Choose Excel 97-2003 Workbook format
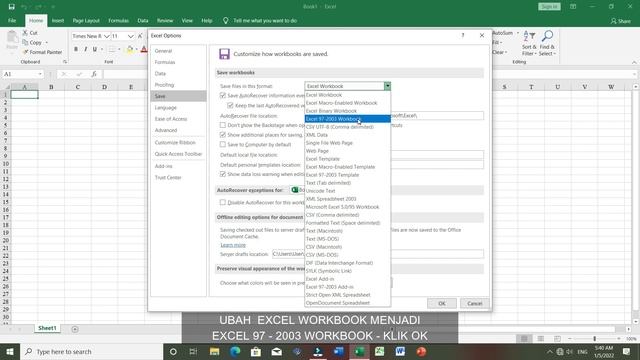 click(348, 119)
